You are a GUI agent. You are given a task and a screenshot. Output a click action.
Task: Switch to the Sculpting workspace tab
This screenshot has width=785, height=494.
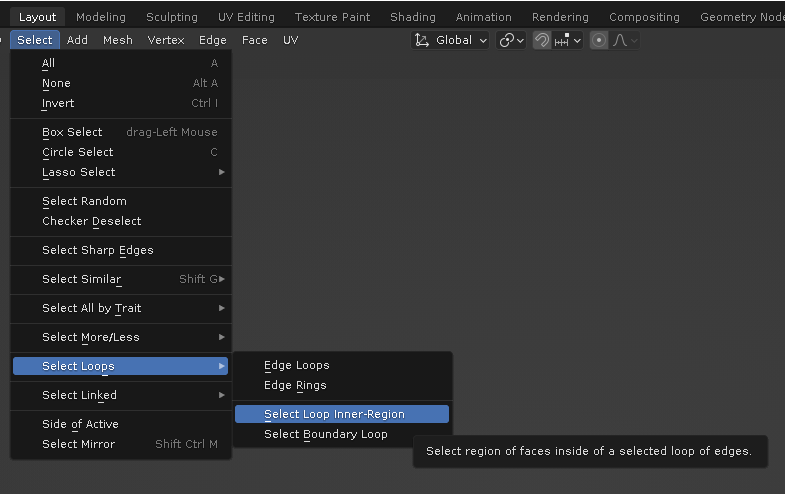(172, 17)
